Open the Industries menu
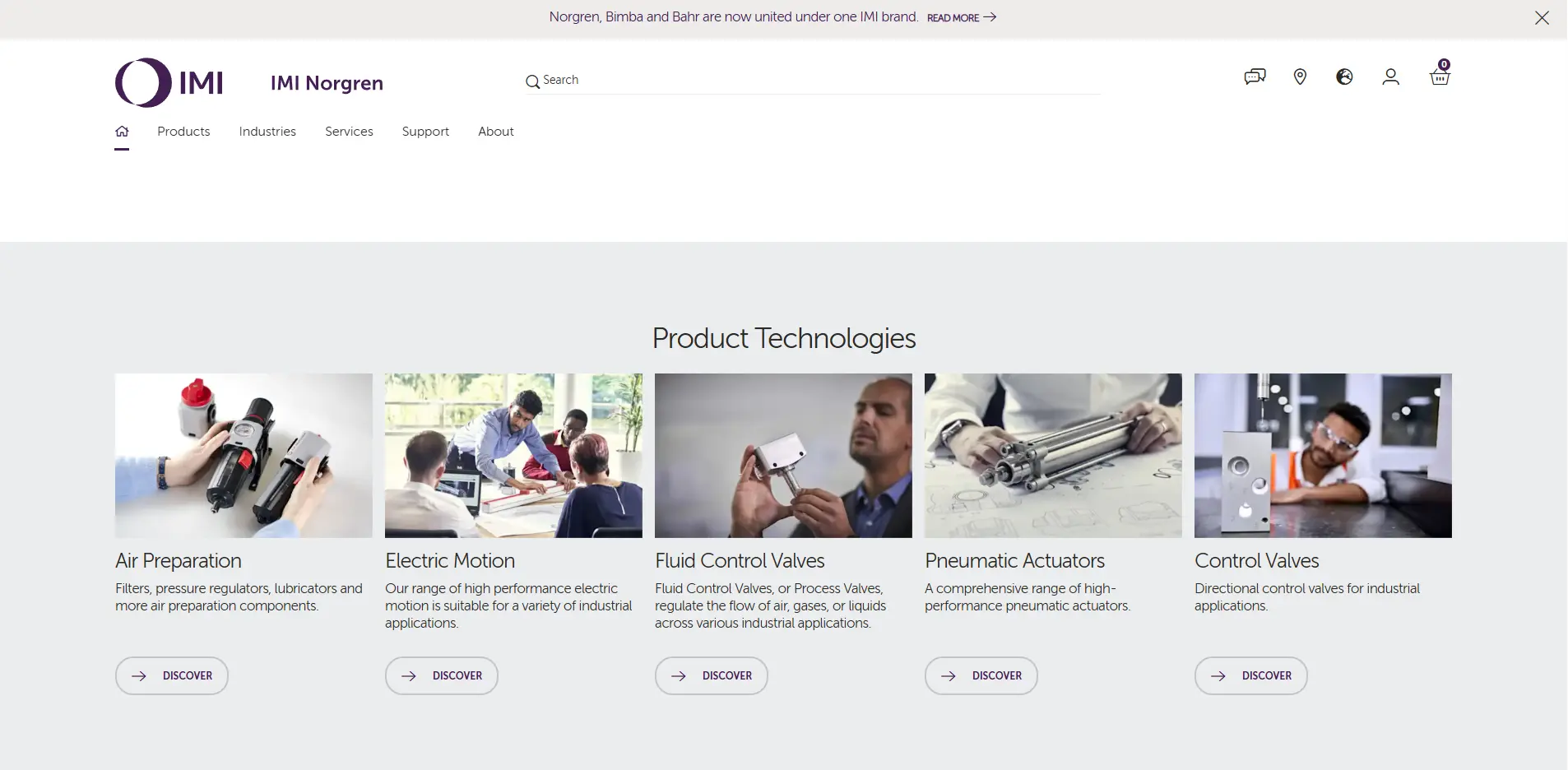The image size is (1568, 770). coord(267,132)
